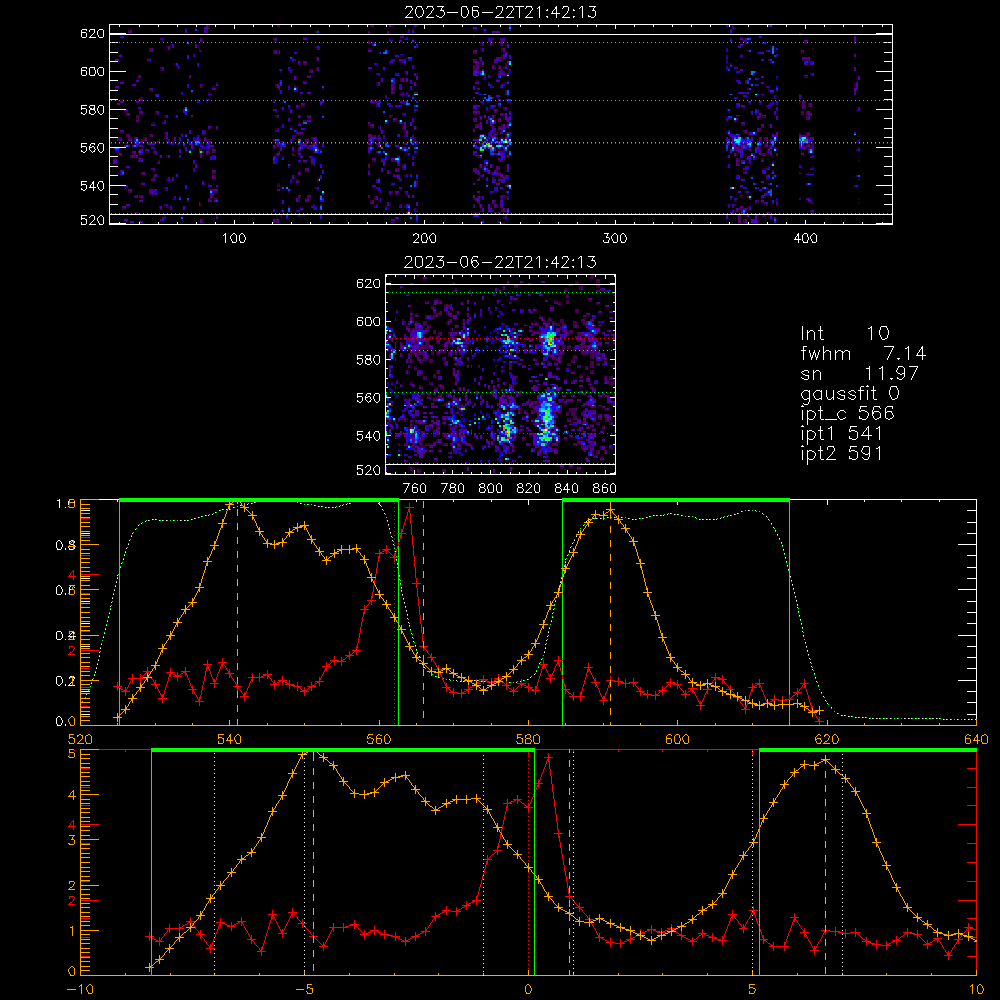Click the x-axis label -5 of bottom plot

pyautogui.click(x=304, y=989)
